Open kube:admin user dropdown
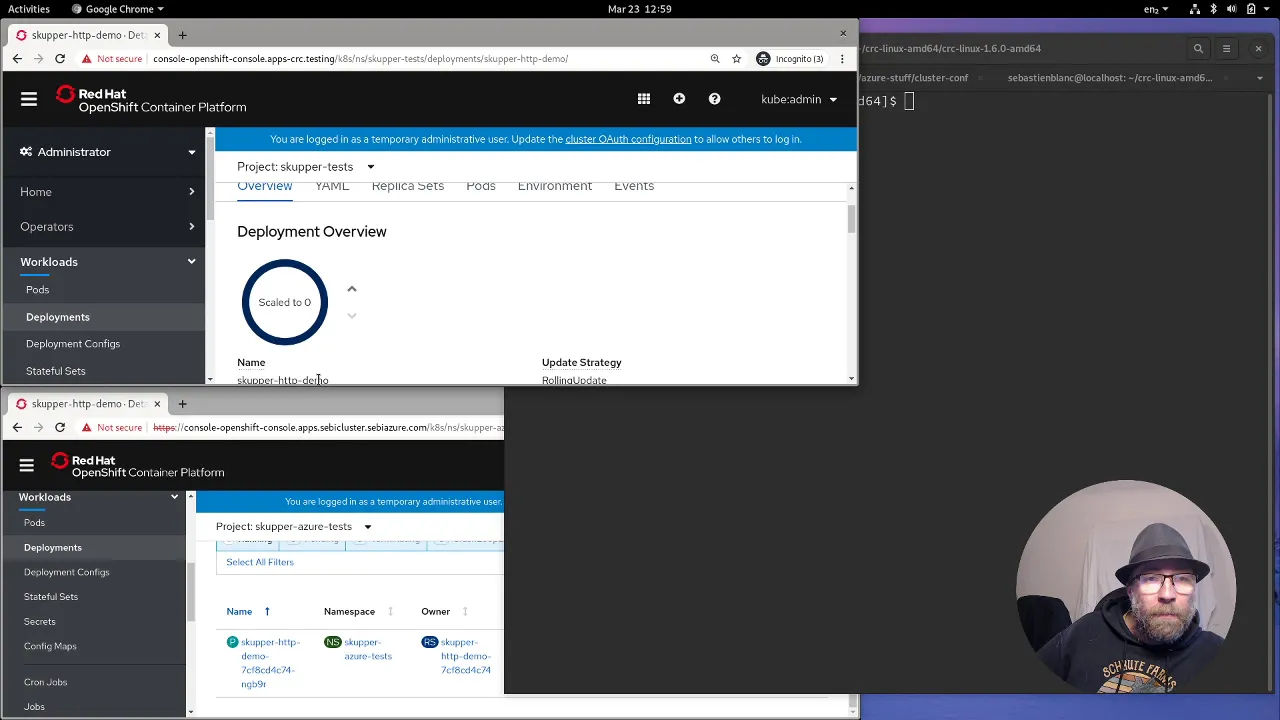 coord(799,99)
